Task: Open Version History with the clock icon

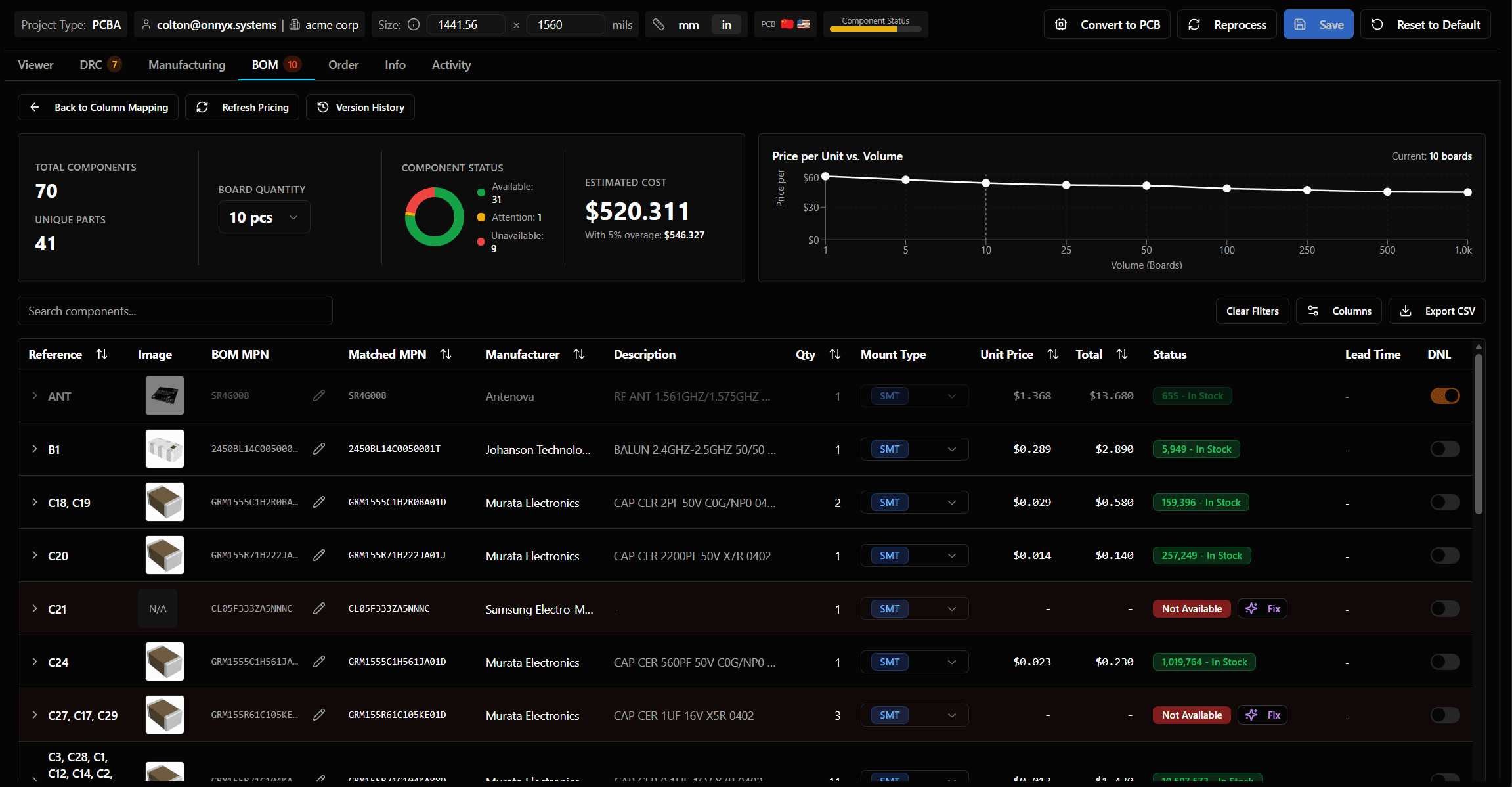Action: click(322, 107)
